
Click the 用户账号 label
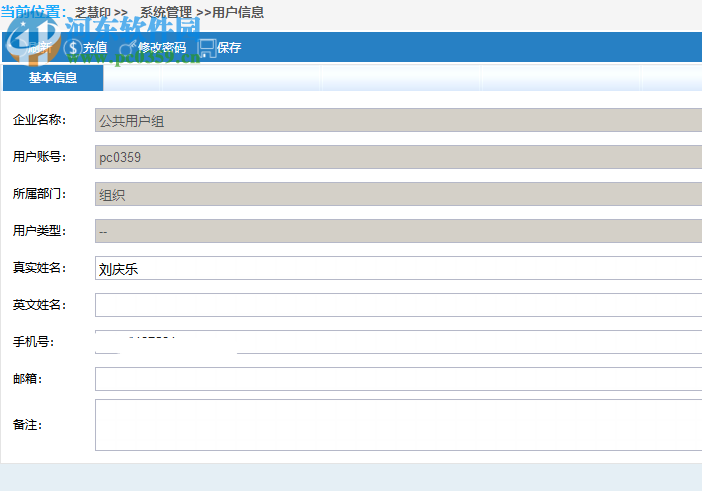click(39, 157)
